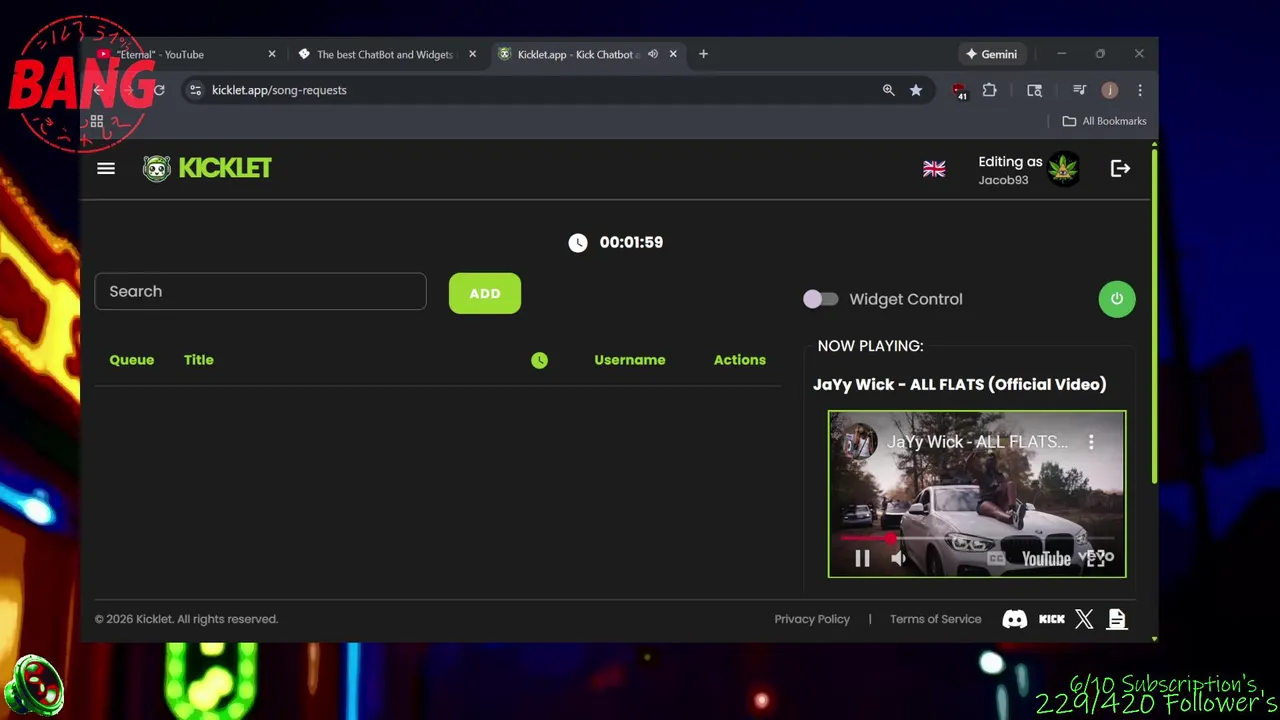This screenshot has height=720, width=1280.
Task: Click the song Search field
Action: 260,291
